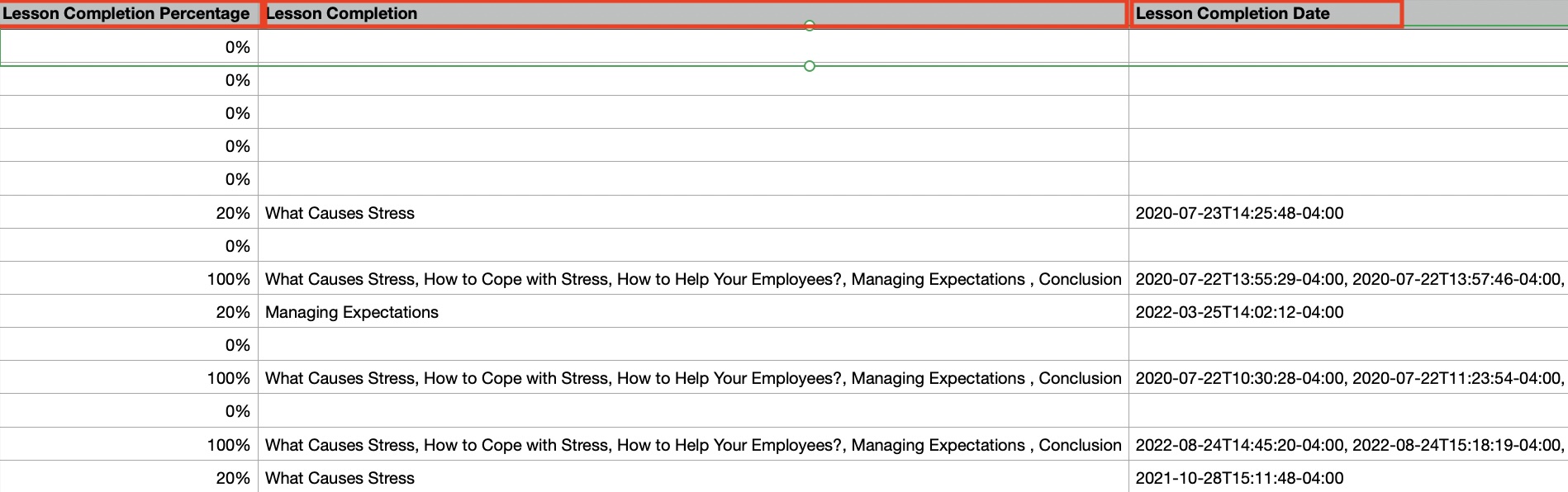
Task: Click the 20% cell next to Managing Expectations
Action: pos(129,312)
